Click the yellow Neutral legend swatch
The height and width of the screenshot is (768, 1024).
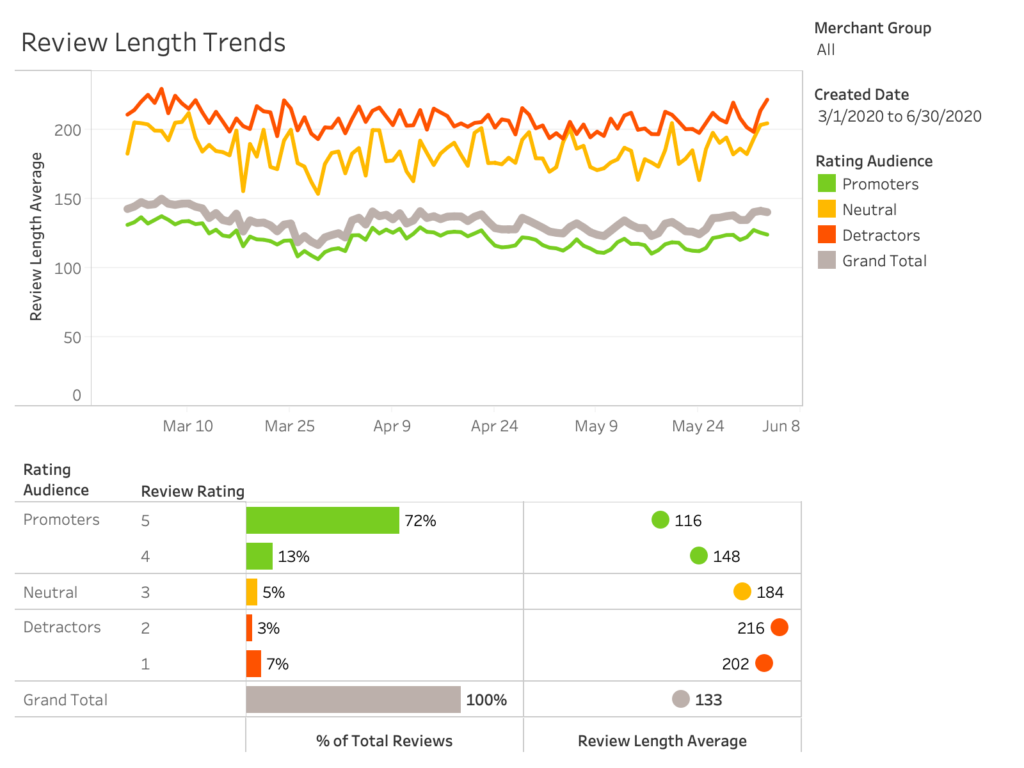pyautogui.click(x=827, y=210)
